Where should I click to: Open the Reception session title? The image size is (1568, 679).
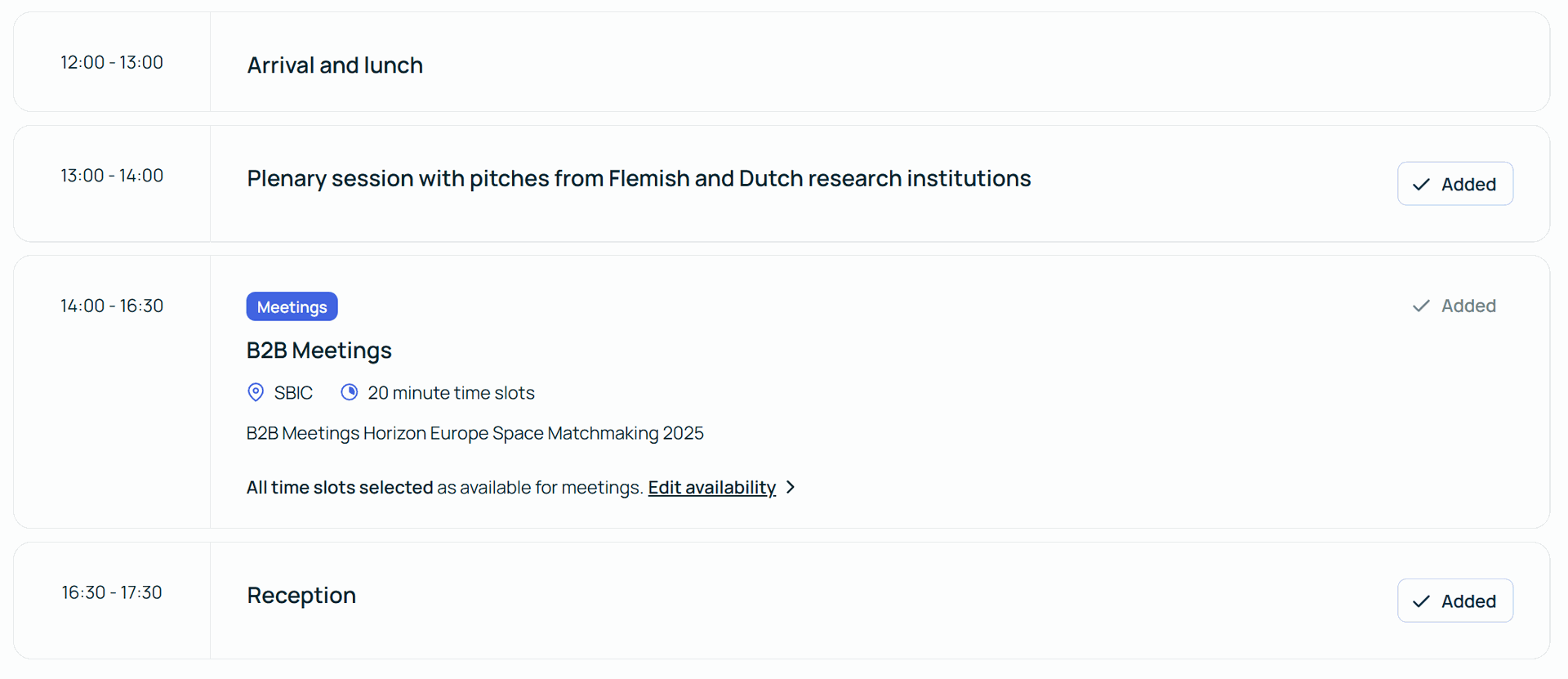pos(301,595)
